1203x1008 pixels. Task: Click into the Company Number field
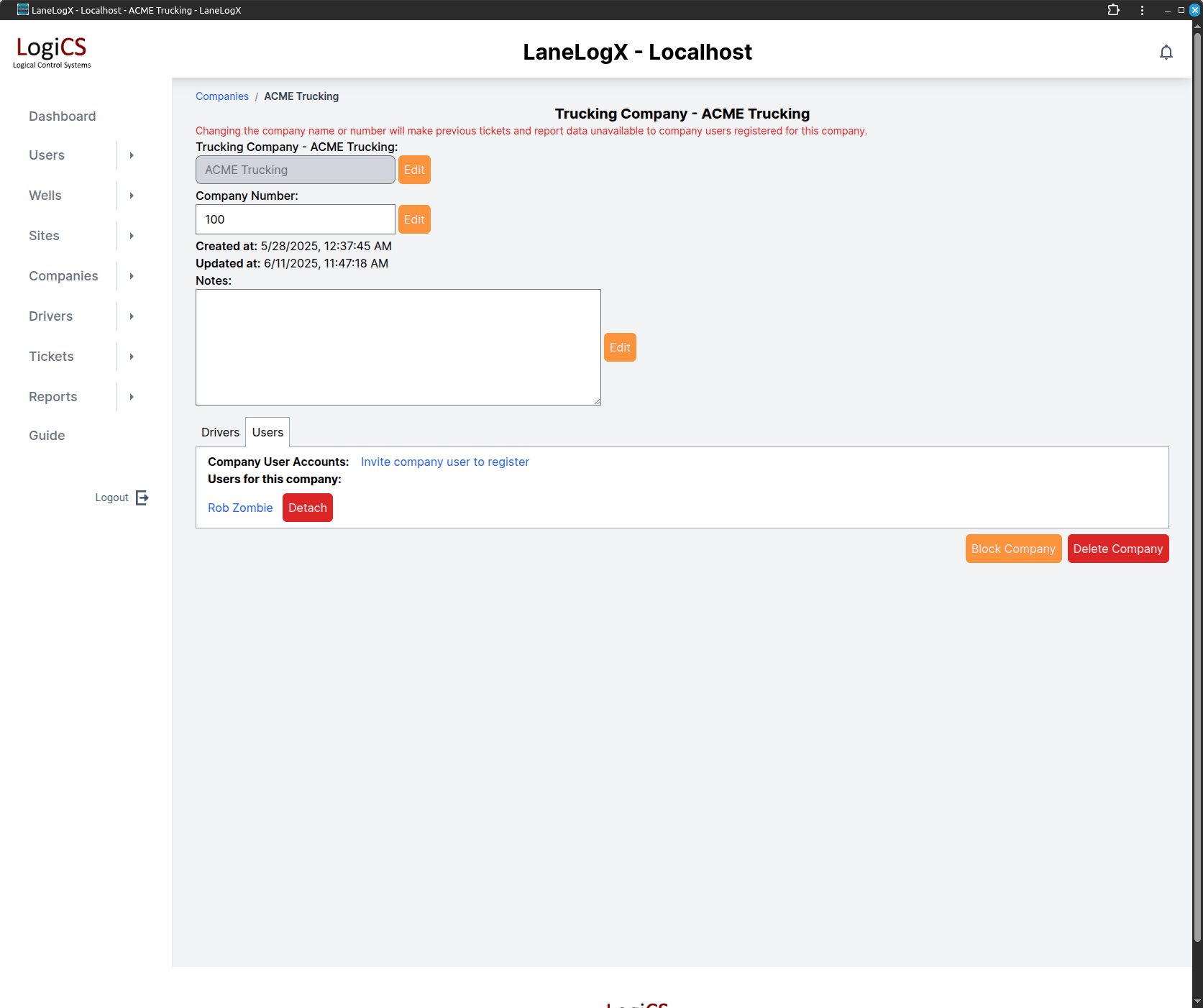pos(295,219)
